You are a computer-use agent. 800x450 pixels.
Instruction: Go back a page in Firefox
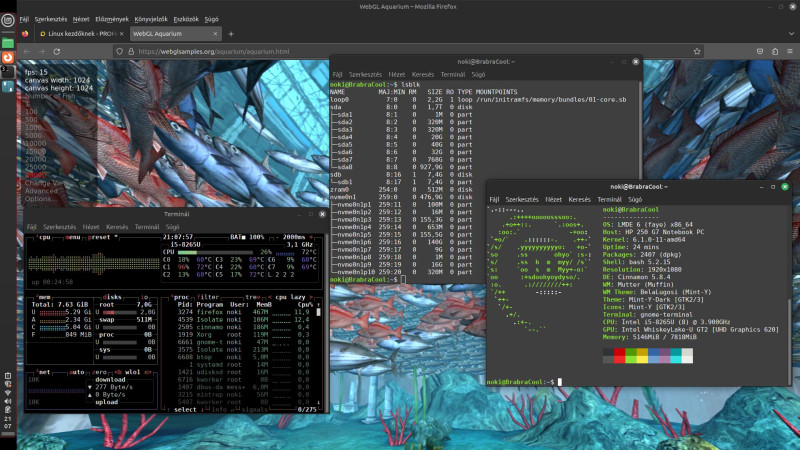[27, 52]
